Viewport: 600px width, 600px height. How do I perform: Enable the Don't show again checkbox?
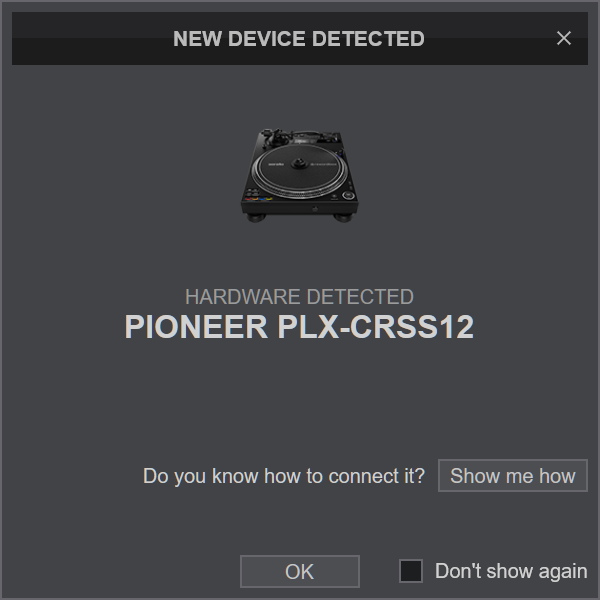(411, 571)
